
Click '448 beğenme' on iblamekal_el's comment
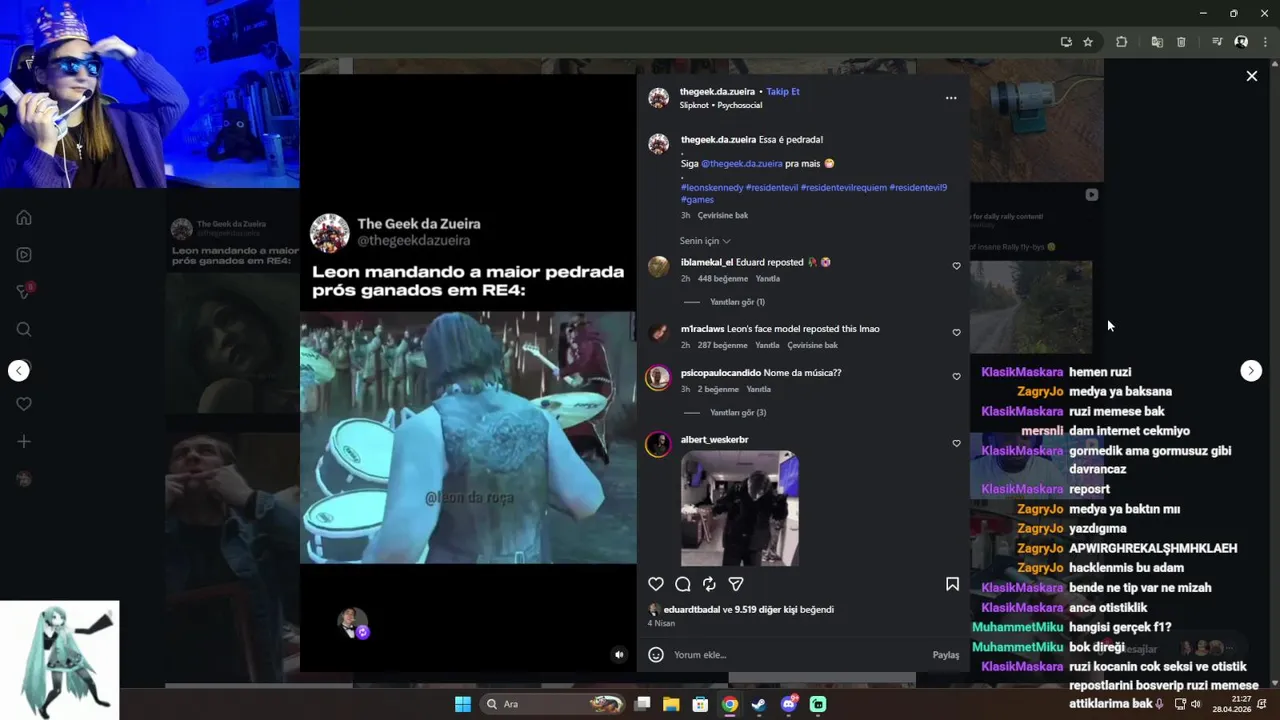tap(723, 279)
